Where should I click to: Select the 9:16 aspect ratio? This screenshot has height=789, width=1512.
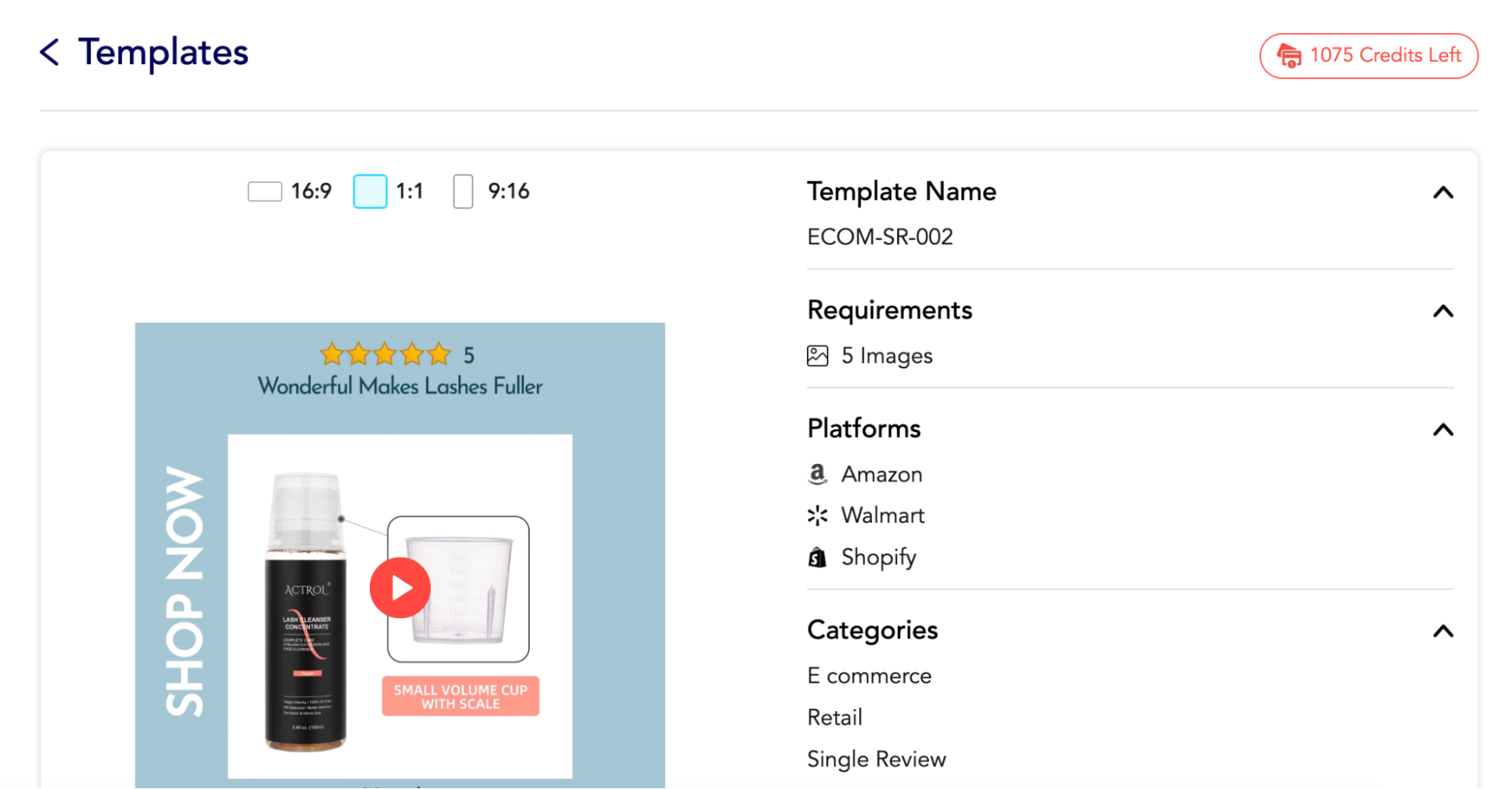tap(492, 191)
